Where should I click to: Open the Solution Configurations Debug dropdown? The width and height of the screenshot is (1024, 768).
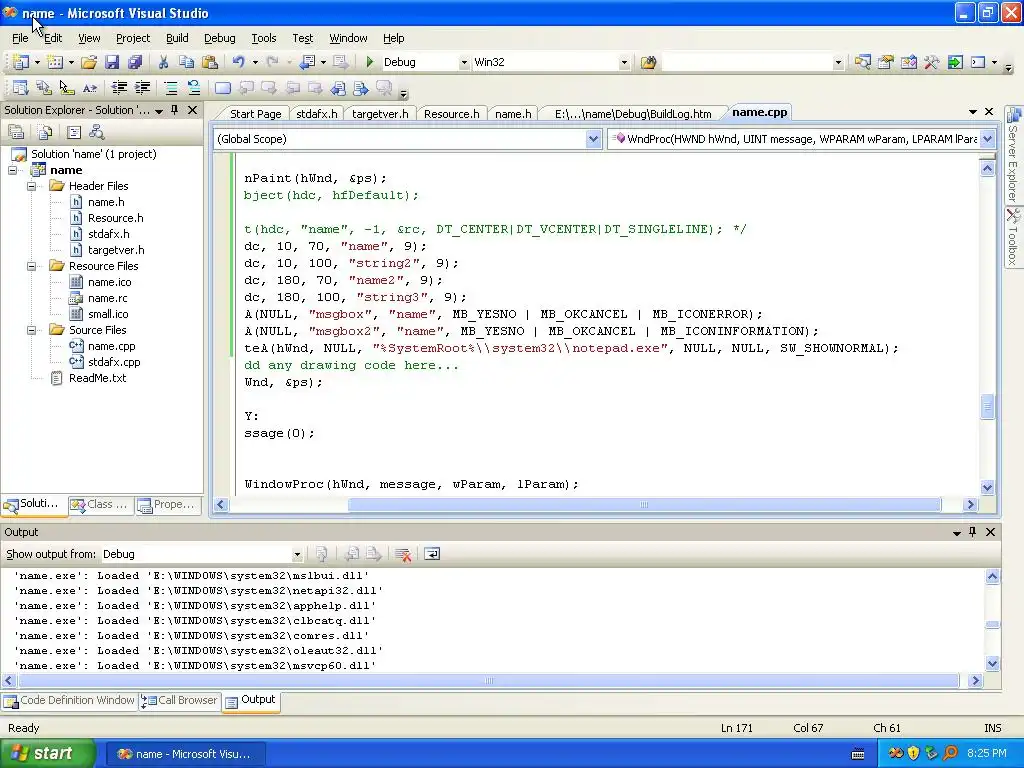point(464,63)
